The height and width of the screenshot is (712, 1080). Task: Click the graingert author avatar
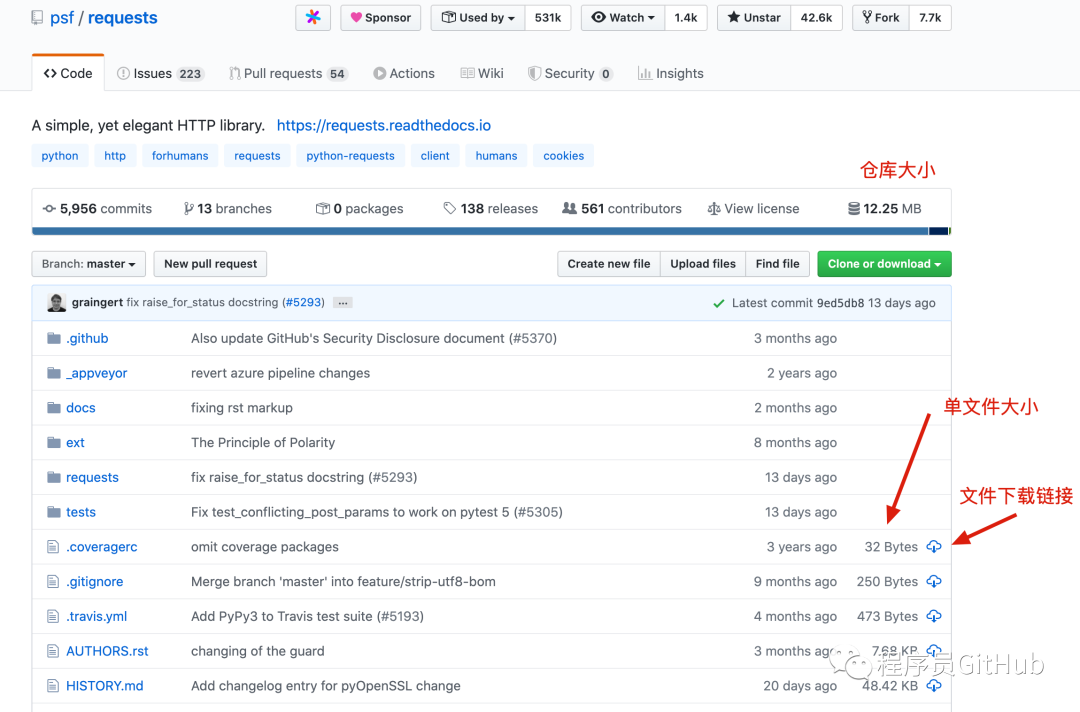pos(56,302)
